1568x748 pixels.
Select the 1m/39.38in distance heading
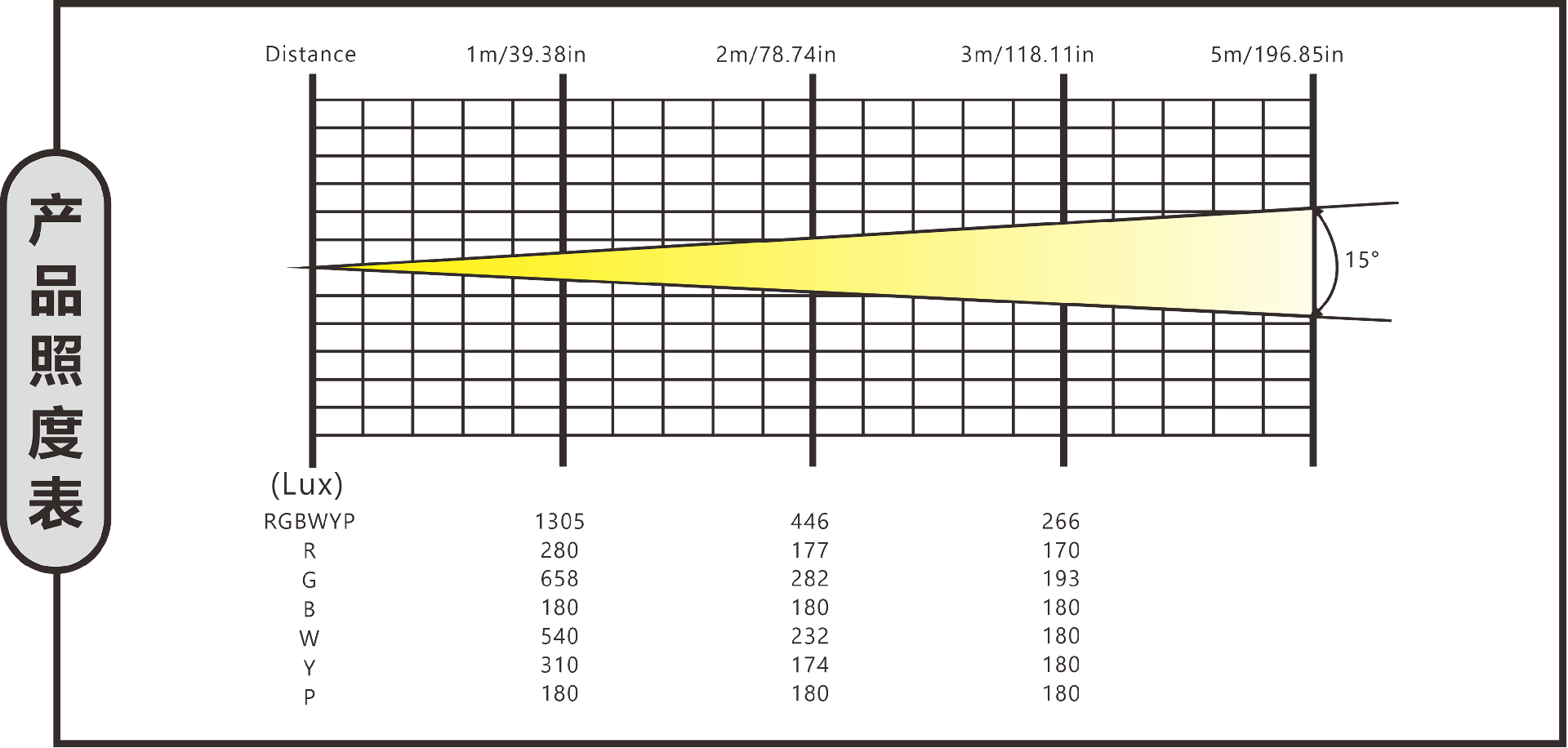pos(526,55)
